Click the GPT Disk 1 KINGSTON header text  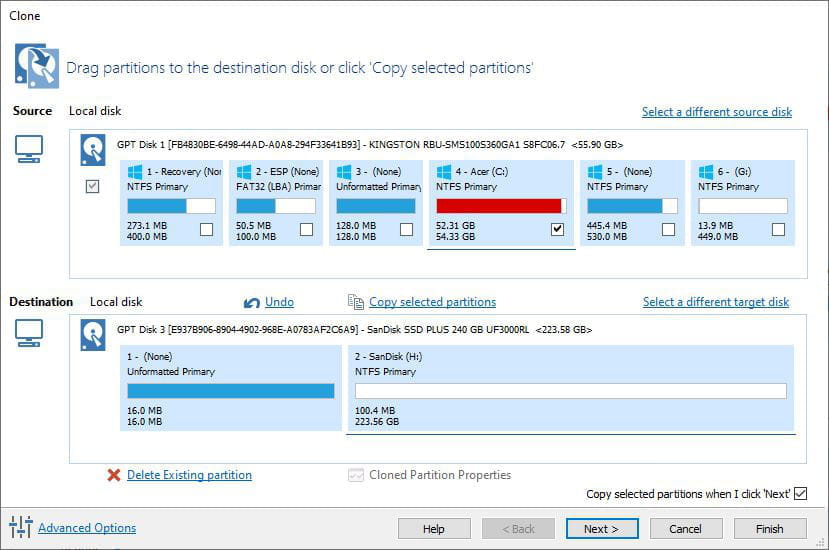370,144
